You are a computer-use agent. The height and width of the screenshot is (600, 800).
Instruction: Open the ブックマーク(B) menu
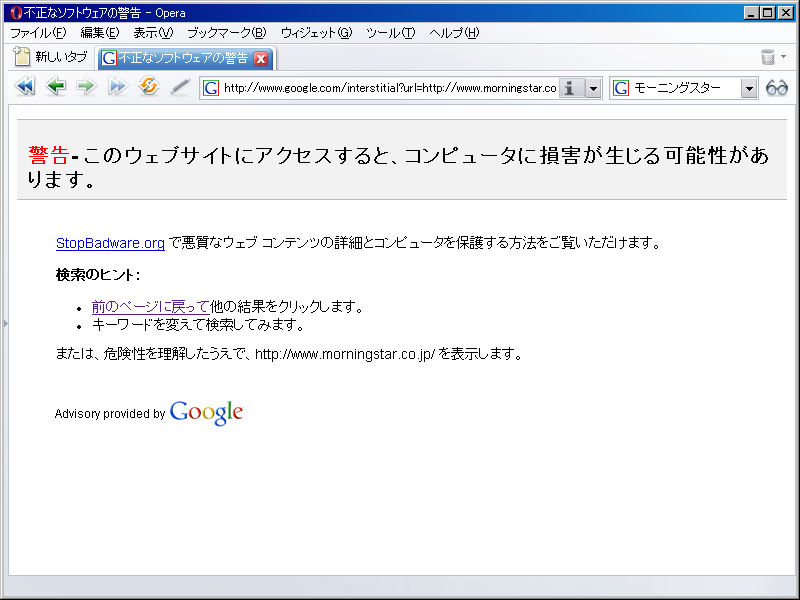[x=227, y=33]
